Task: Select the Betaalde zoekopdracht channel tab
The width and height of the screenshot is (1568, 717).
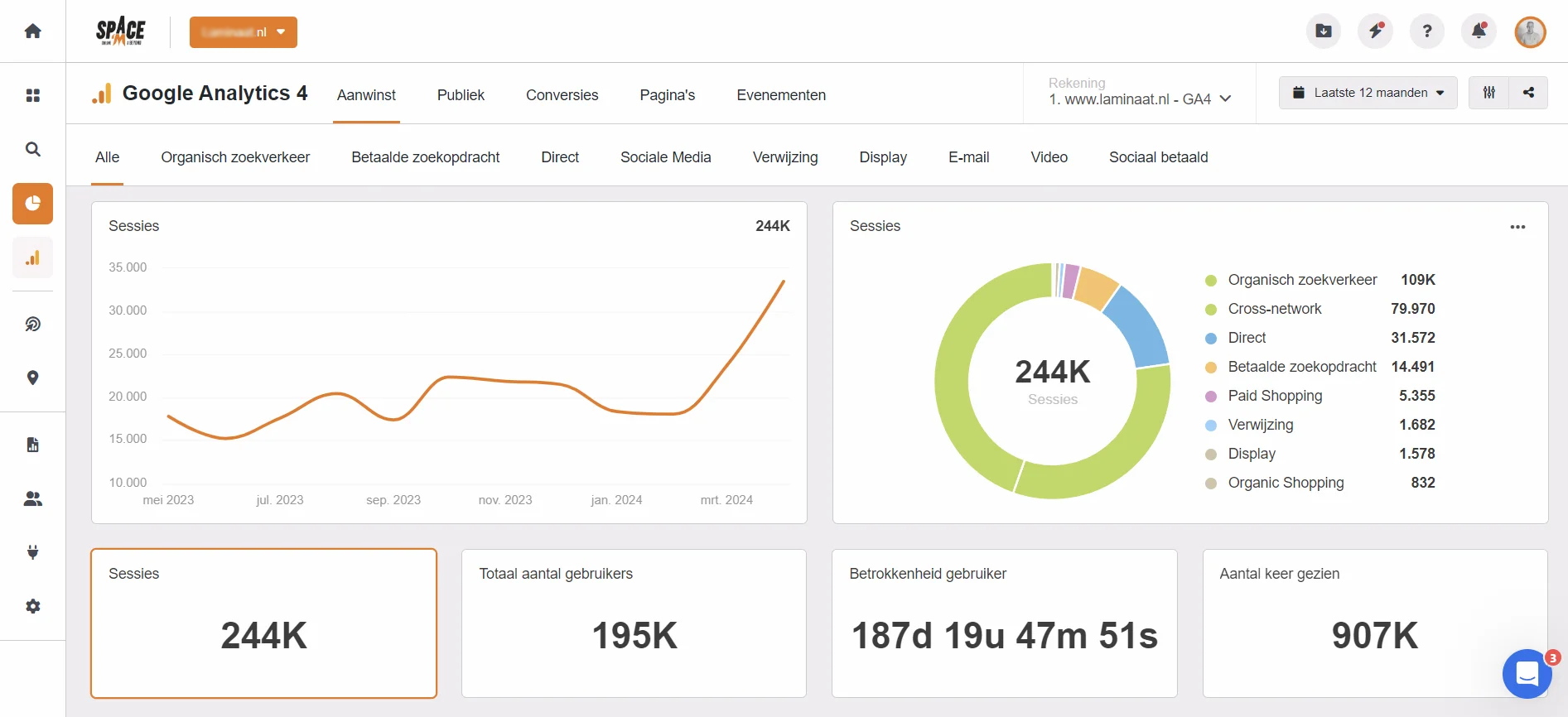Action: (425, 157)
